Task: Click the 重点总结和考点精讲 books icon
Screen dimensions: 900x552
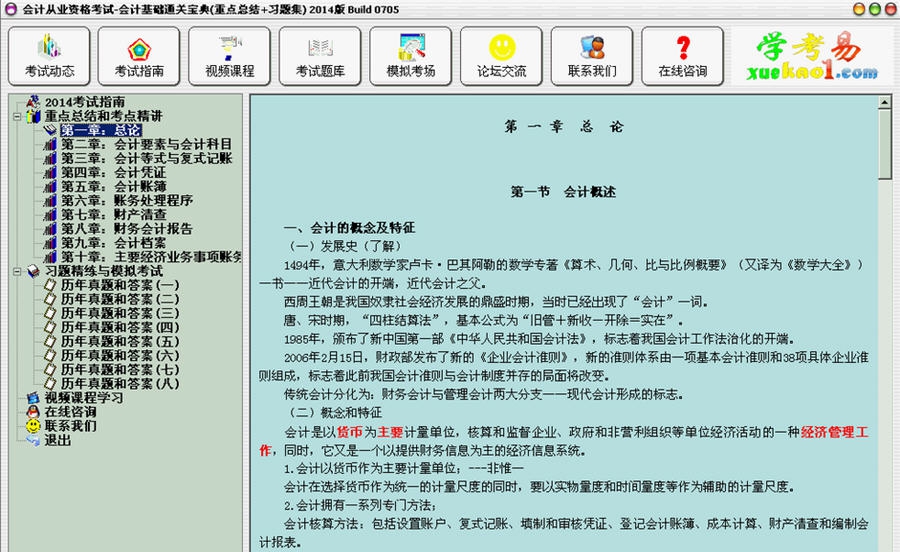Action: coord(33,116)
